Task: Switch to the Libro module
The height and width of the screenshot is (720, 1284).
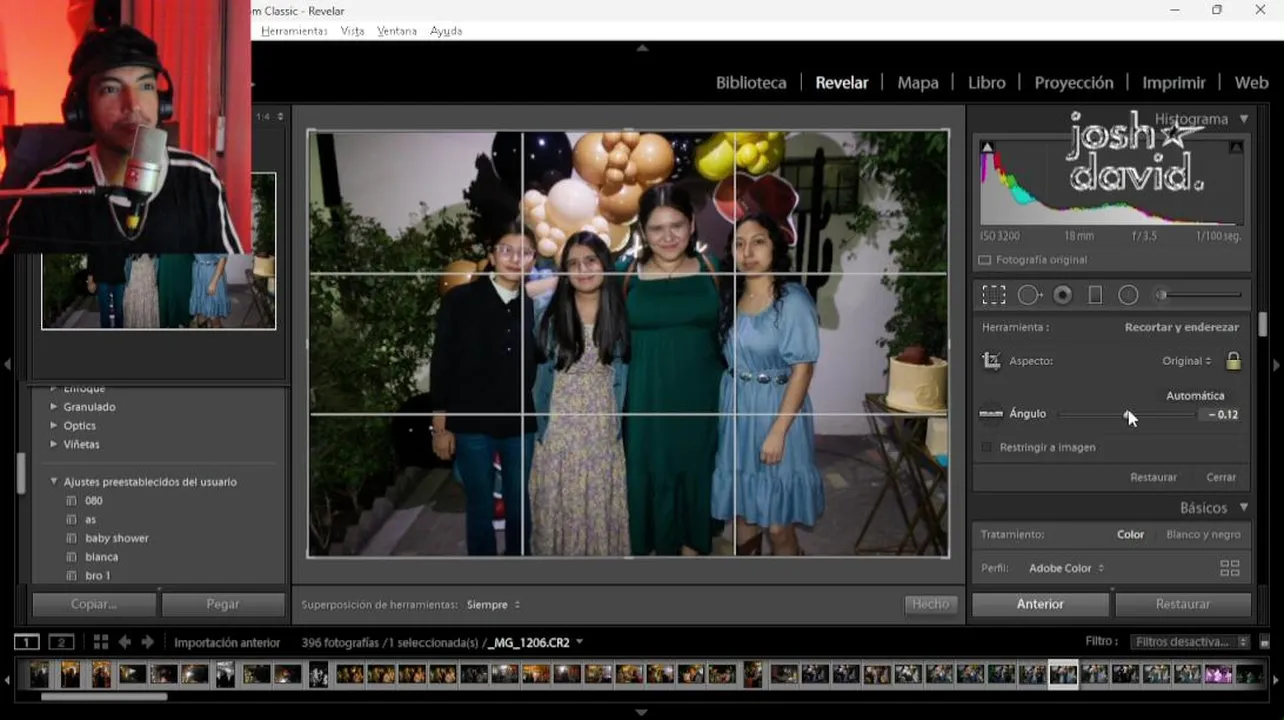Action: click(x=986, y=83)
